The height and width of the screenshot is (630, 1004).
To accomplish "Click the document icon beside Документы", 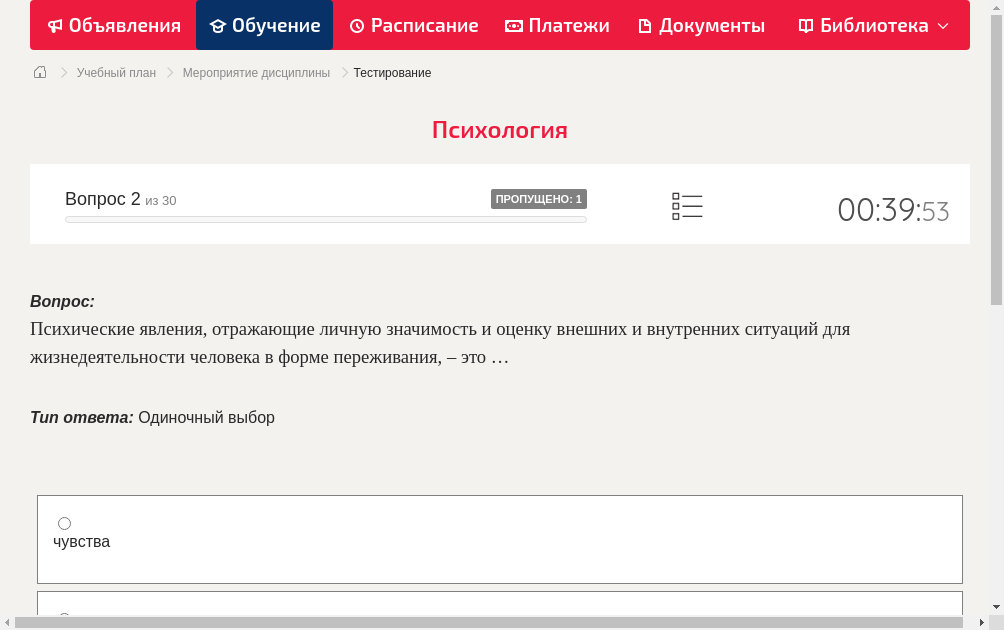I will pos(646,25).
